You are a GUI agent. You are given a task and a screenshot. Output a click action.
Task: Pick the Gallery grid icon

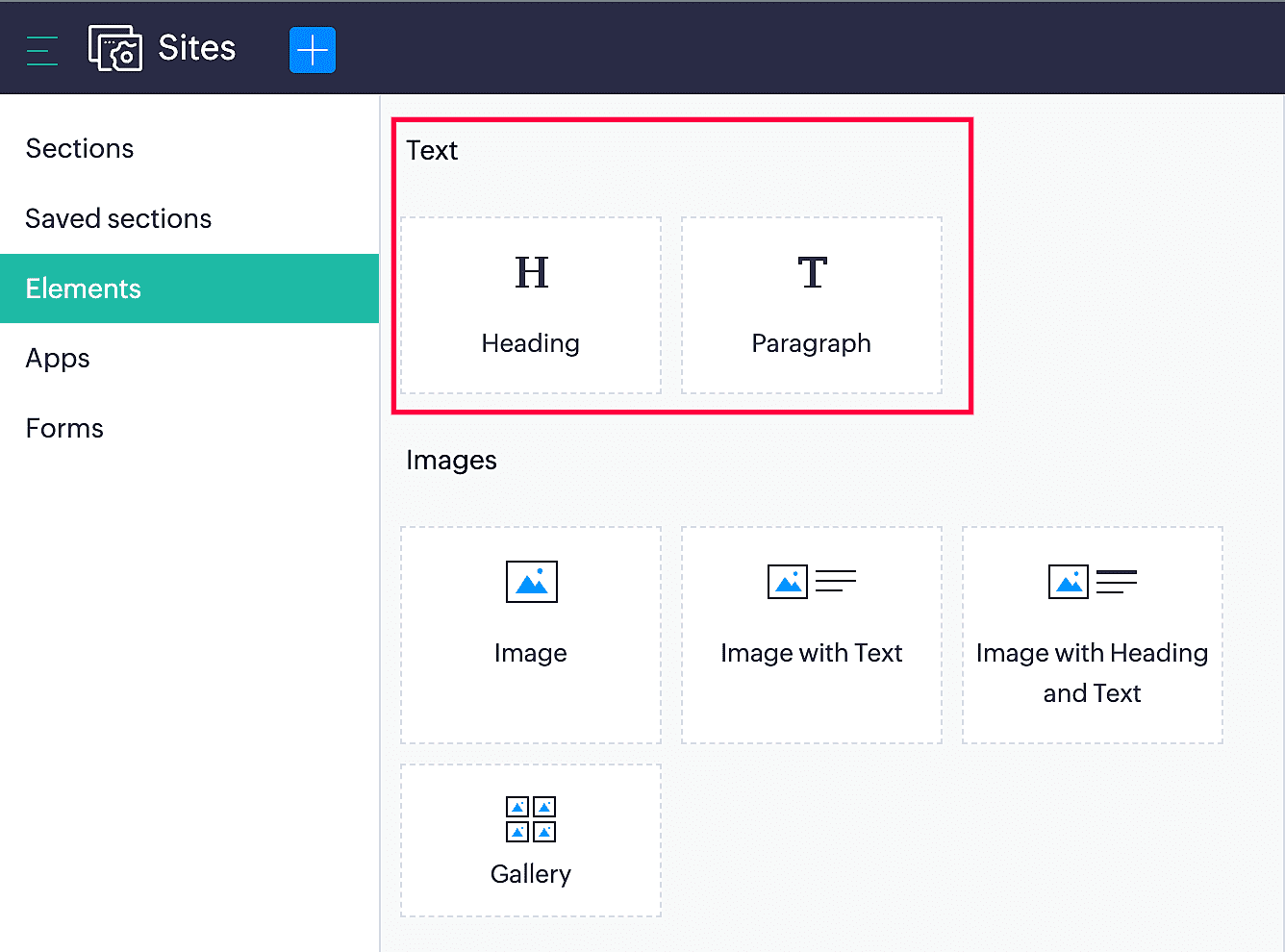531,819
